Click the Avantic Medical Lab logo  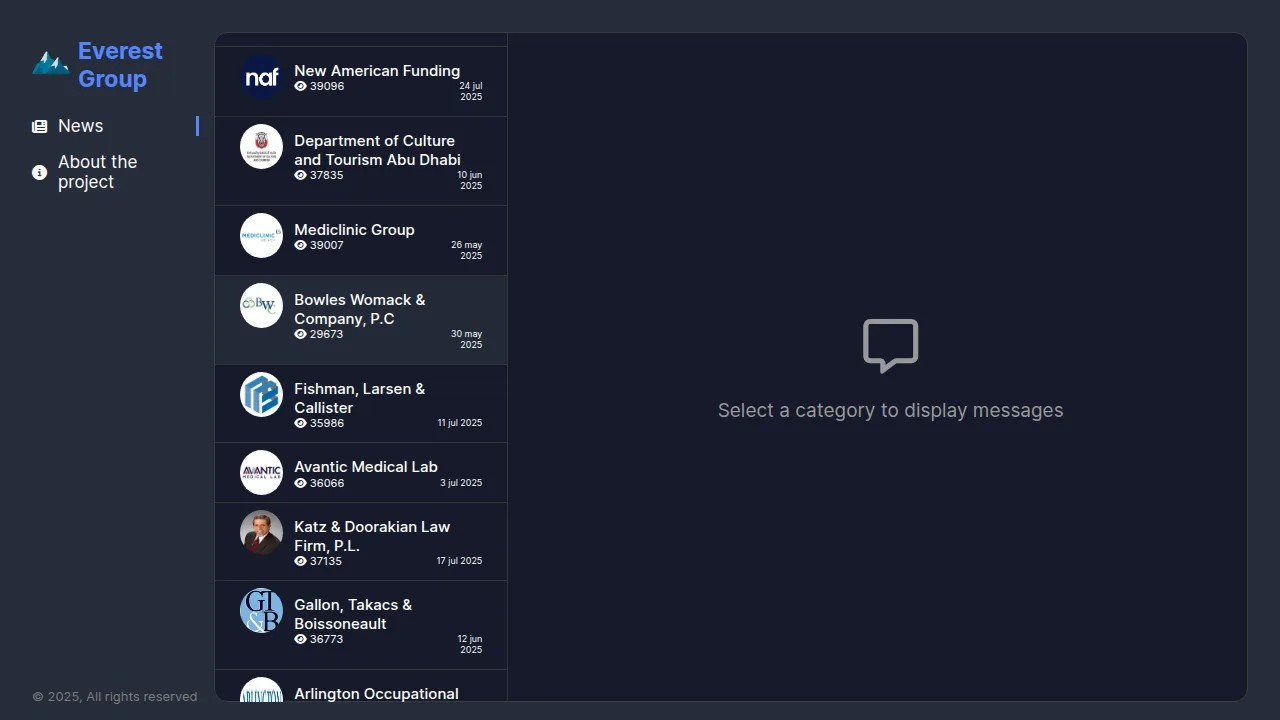click(261, 473)
